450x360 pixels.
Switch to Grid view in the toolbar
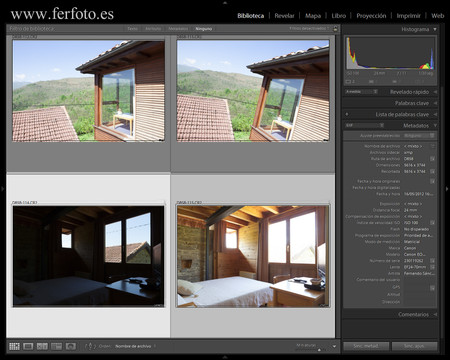14,346
